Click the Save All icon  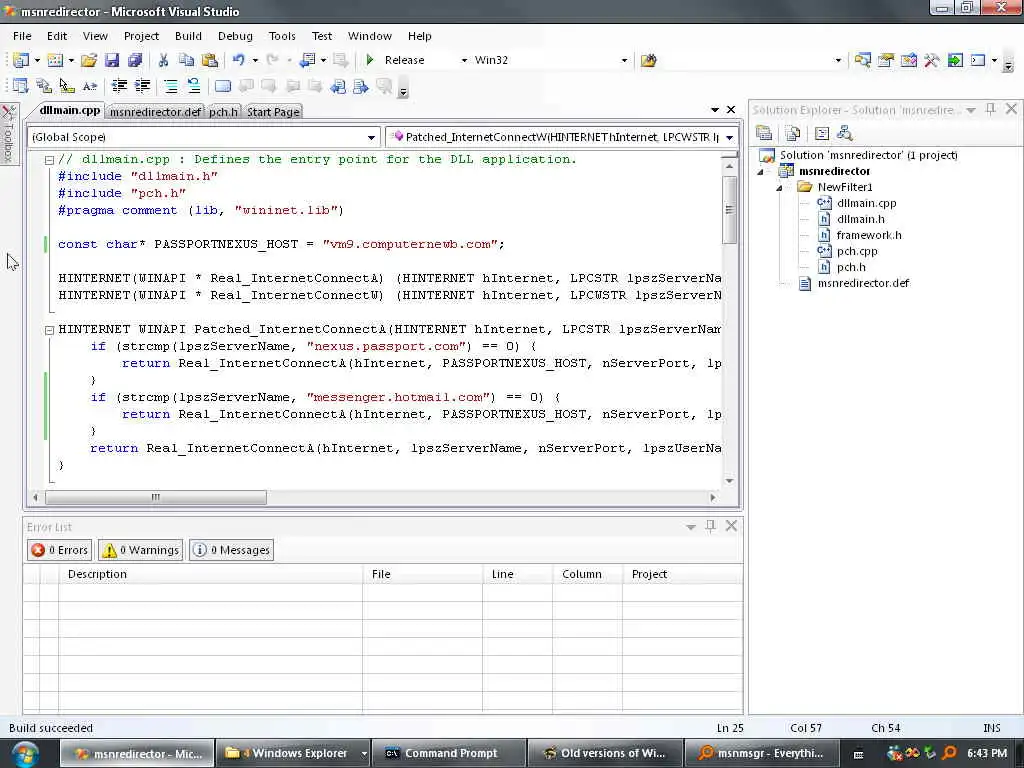click(135, 60)
